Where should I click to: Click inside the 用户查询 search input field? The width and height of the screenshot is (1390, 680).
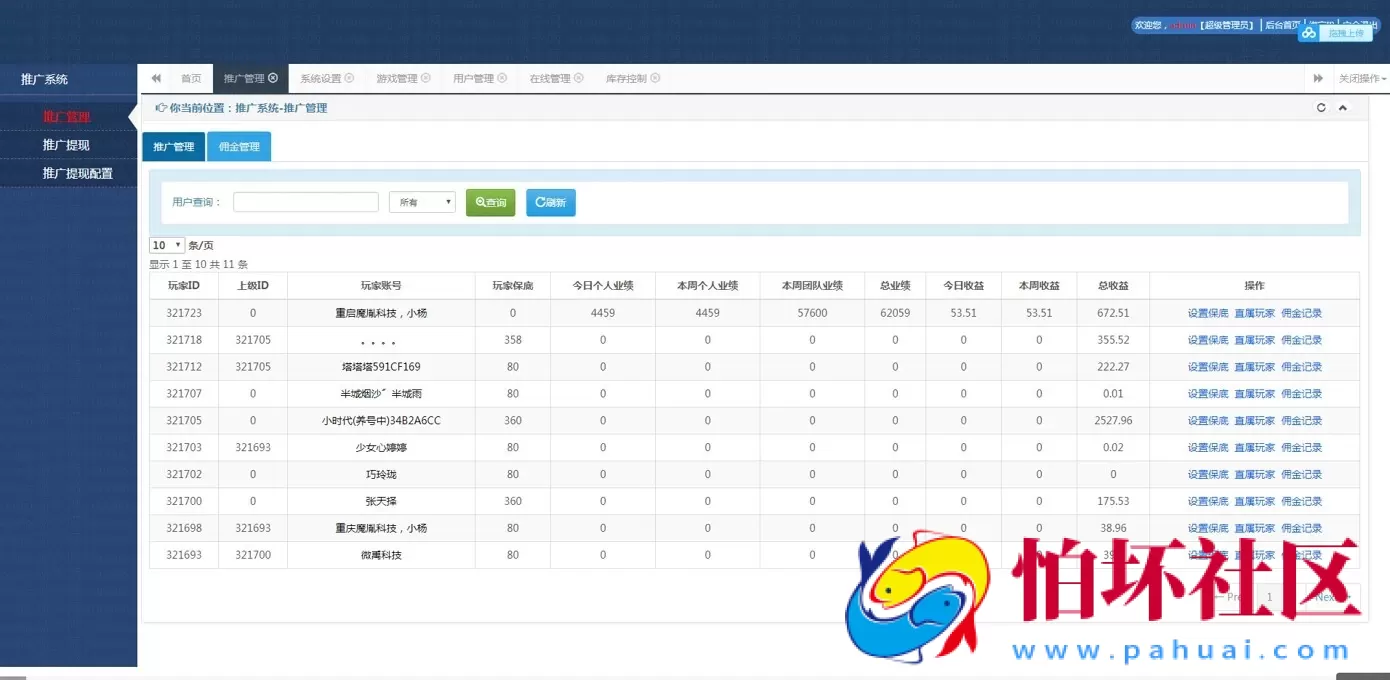click(305, 201)
